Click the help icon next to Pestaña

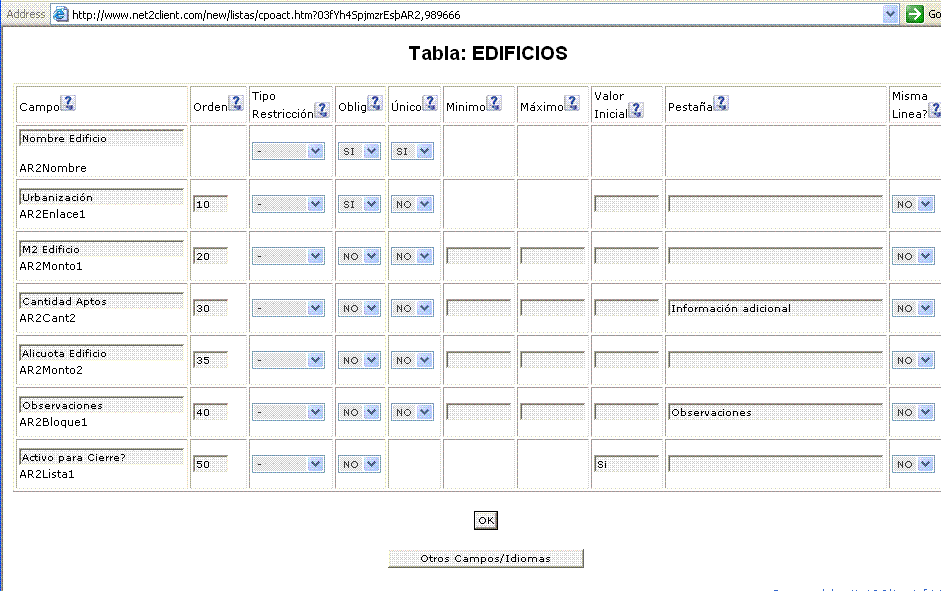click(x=721, y=103)
